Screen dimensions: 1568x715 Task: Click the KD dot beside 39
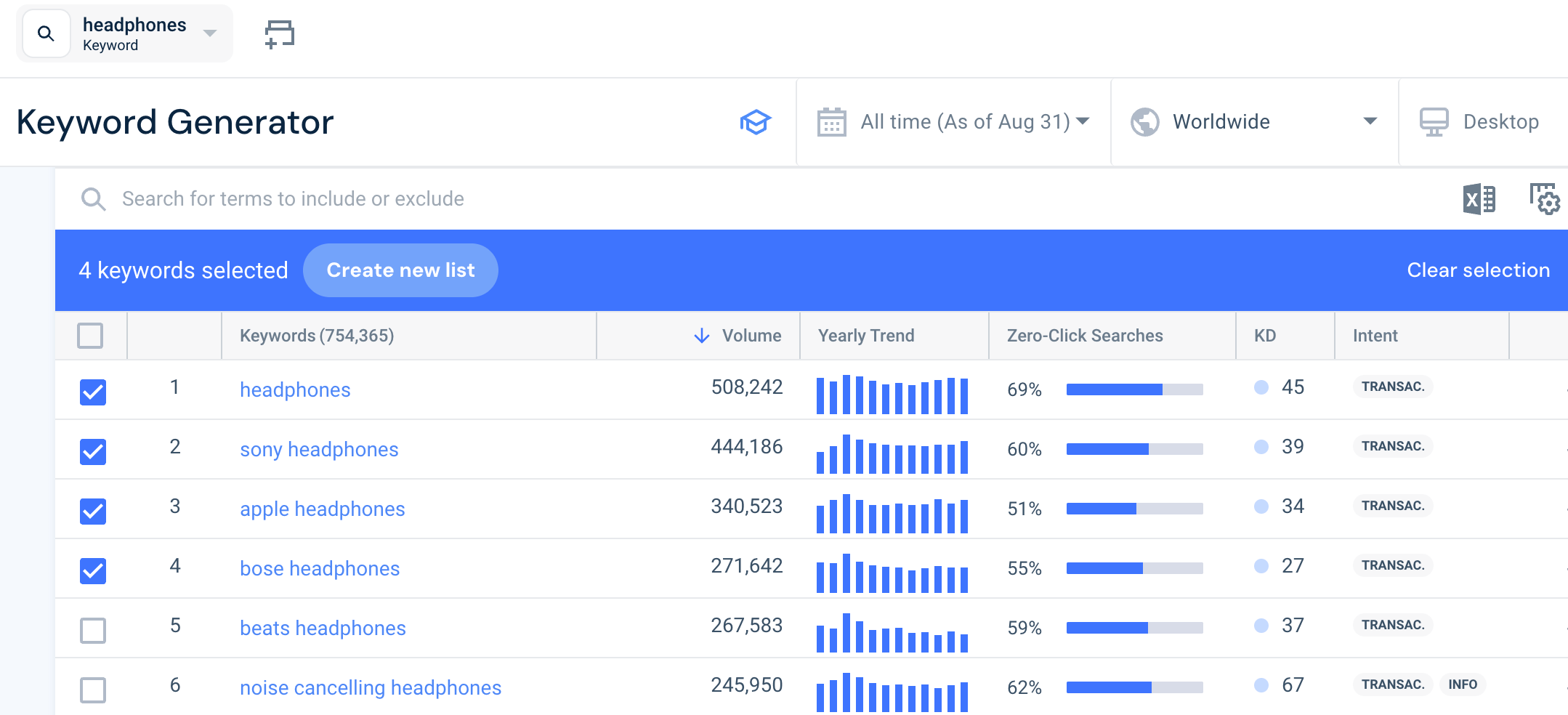[x=1261, y=447]
